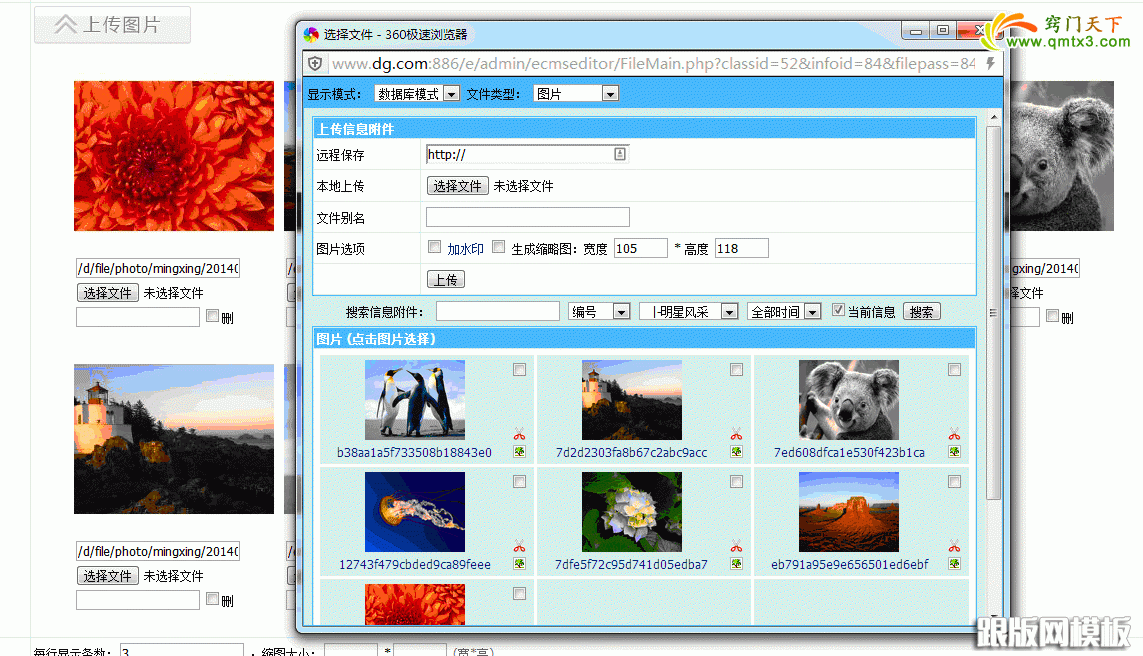Screen dimensions: 1143x656
Task: Click the green picture icon beside desert image
Action: click(x=954, y=564)
